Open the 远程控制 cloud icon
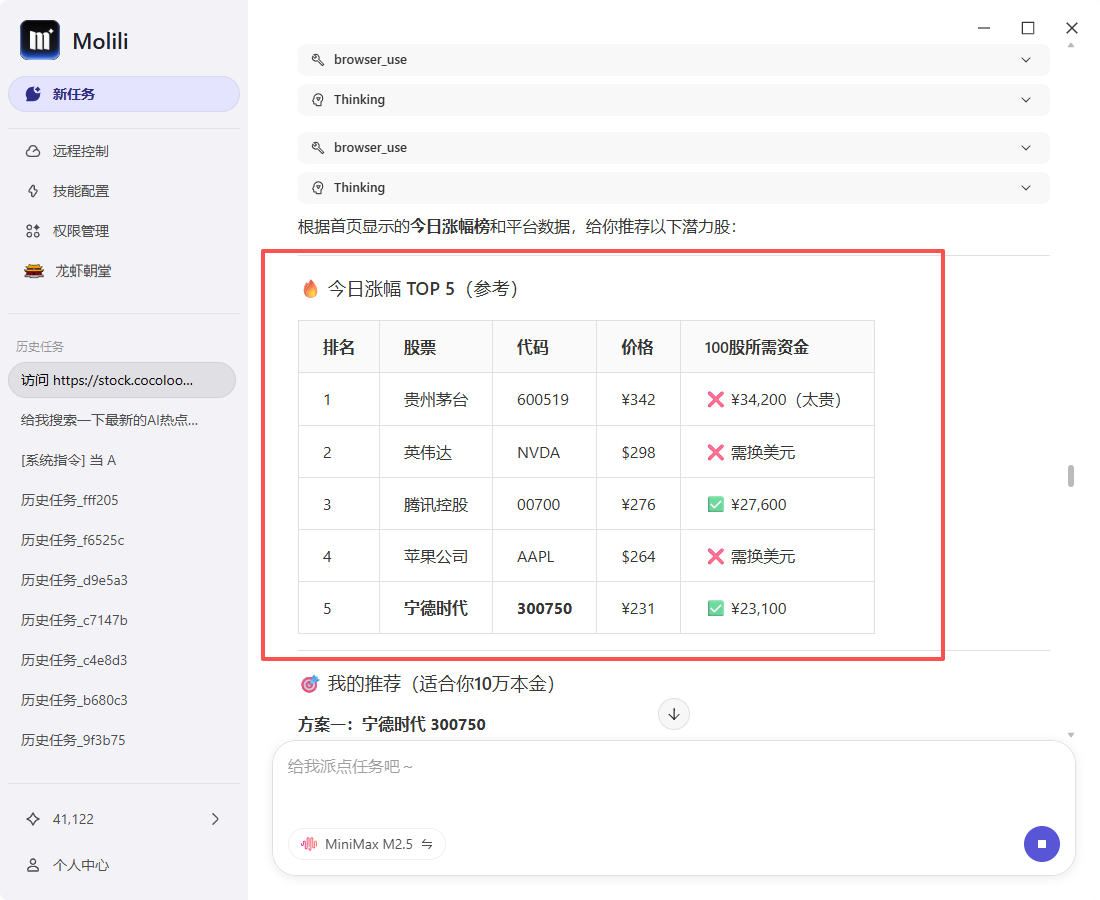1100x900 pixels. 33,151
